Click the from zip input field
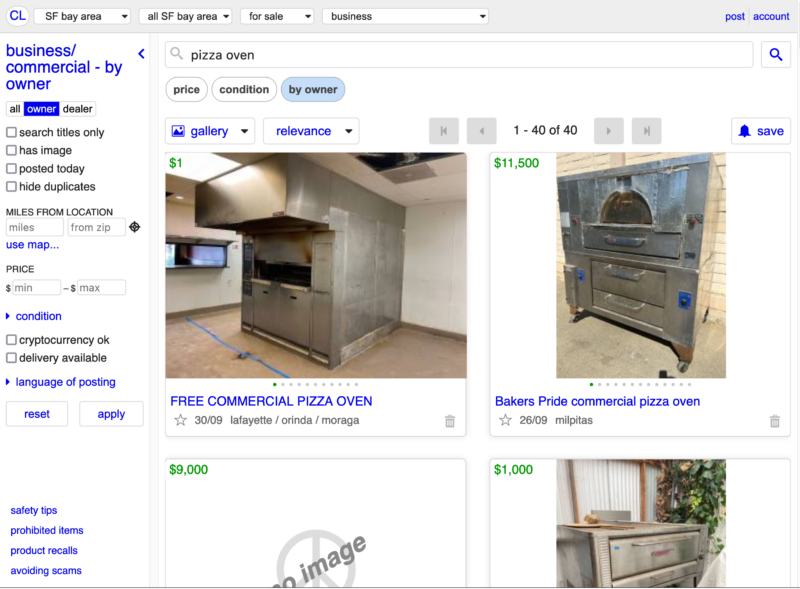 tap(96, 228)
